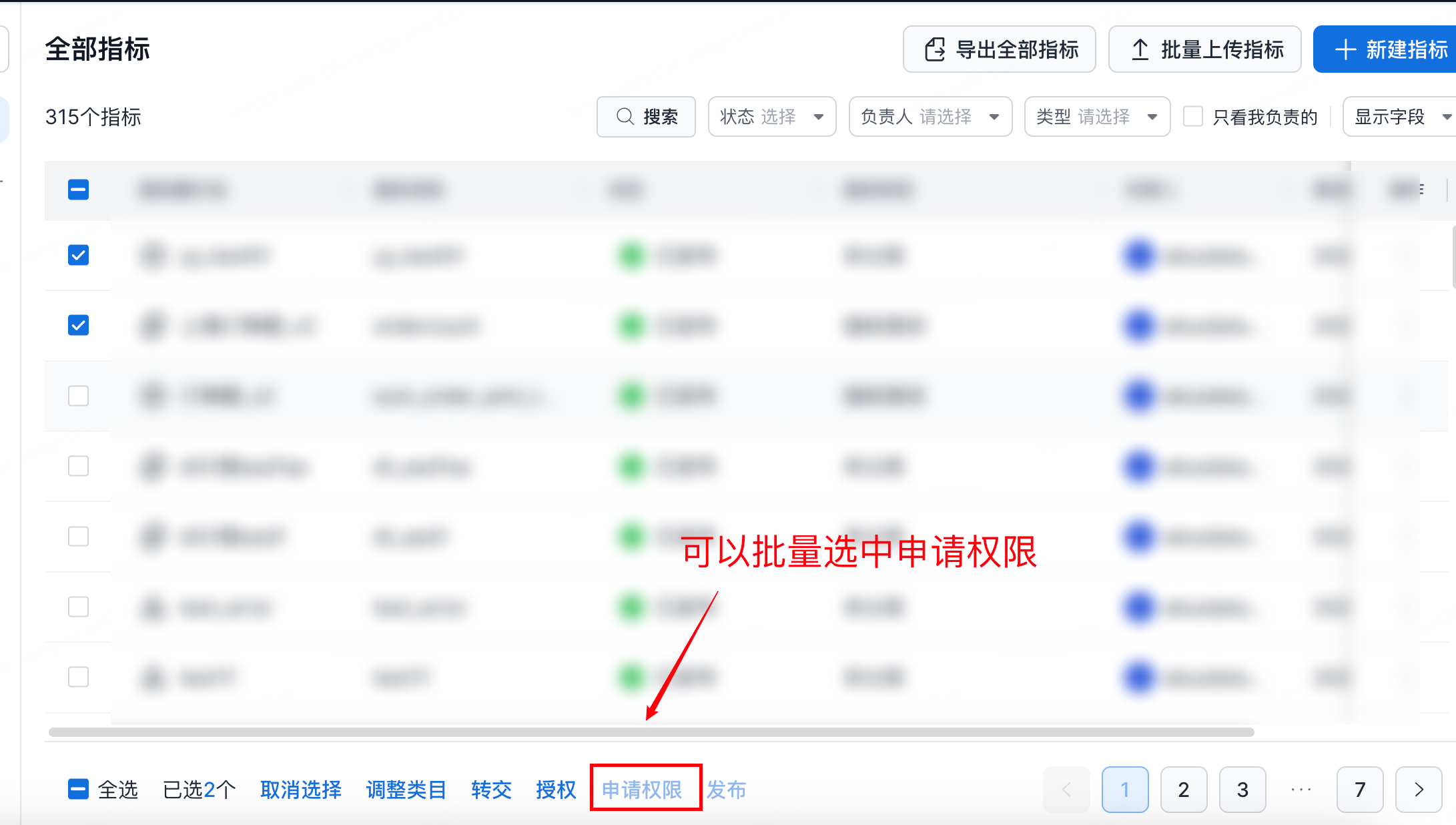
Task: Jump to page 7
Action: point(1359,790)
